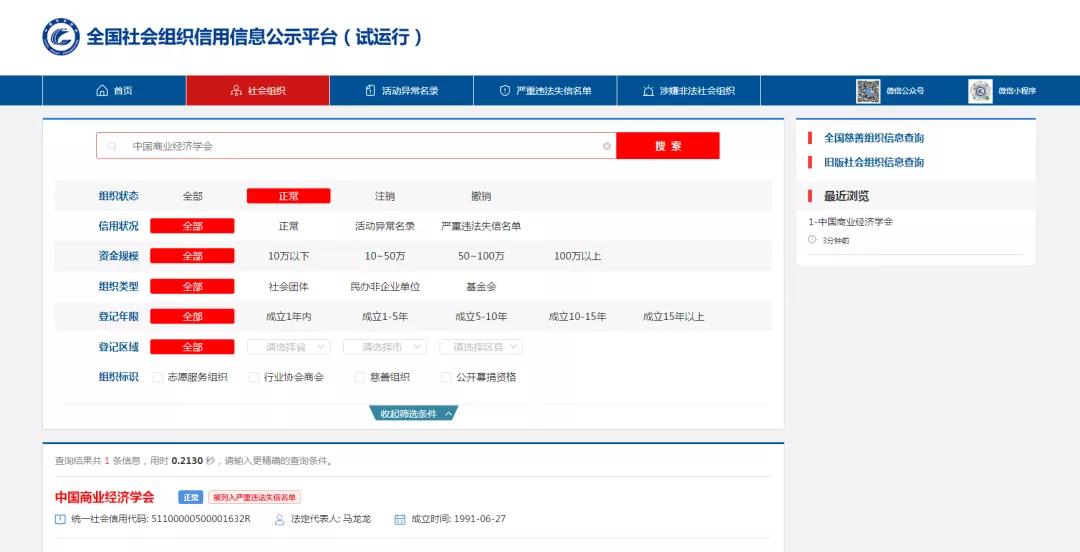Select 注销 under 组织状态
1080x552 pixels.
(x=385, y=196)
